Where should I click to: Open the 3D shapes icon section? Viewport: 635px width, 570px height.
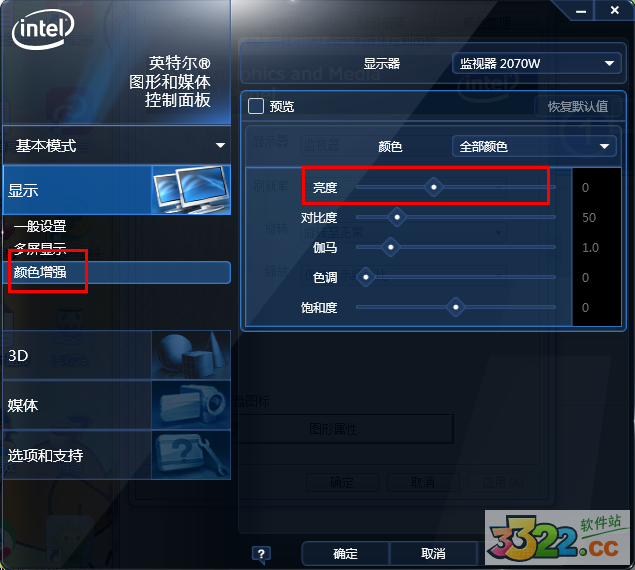191,355
